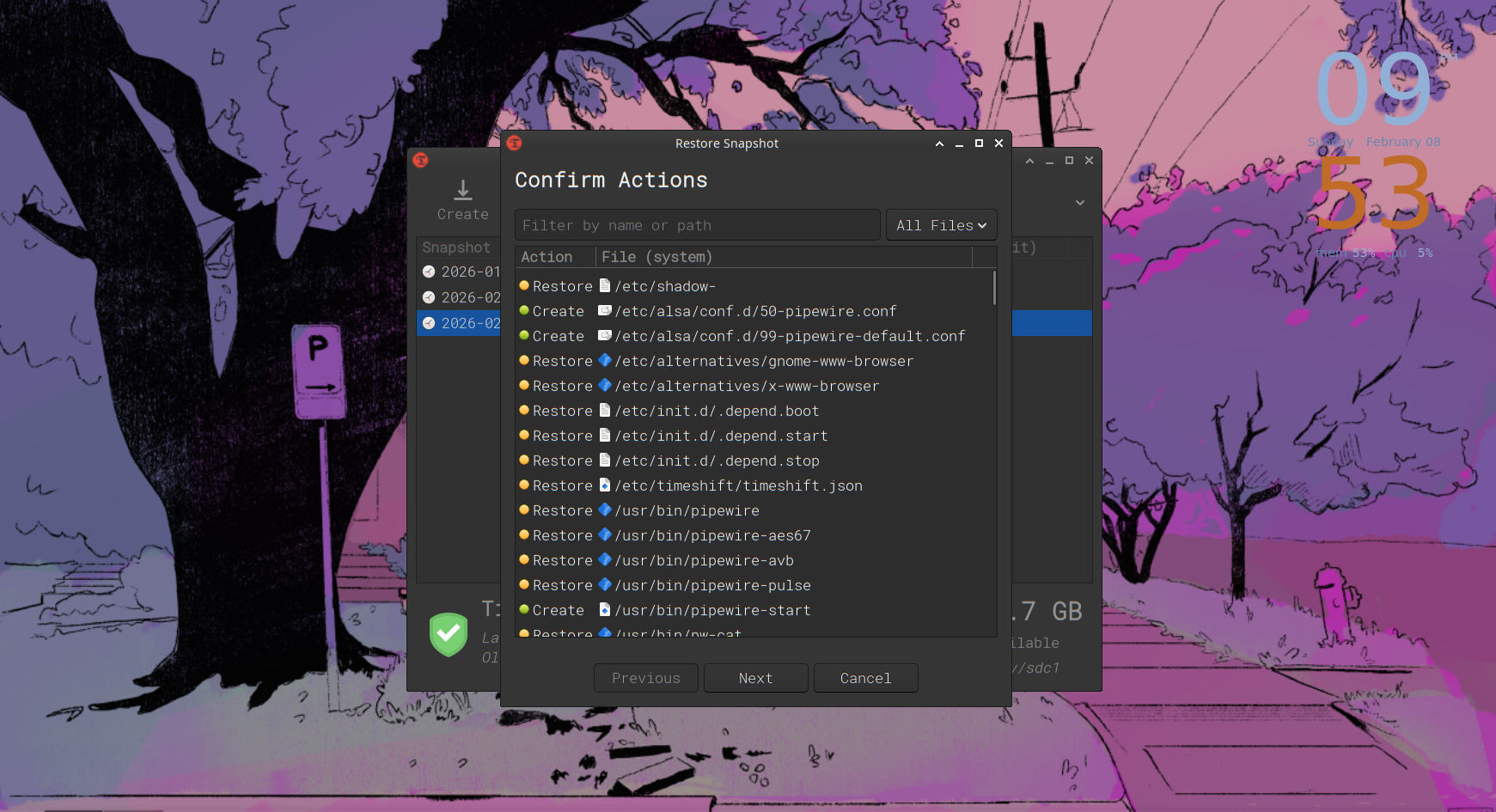The image size is (1496, 812).
Task: Maximize the Restore Snapshot dialog
Action: pos(979,143)
